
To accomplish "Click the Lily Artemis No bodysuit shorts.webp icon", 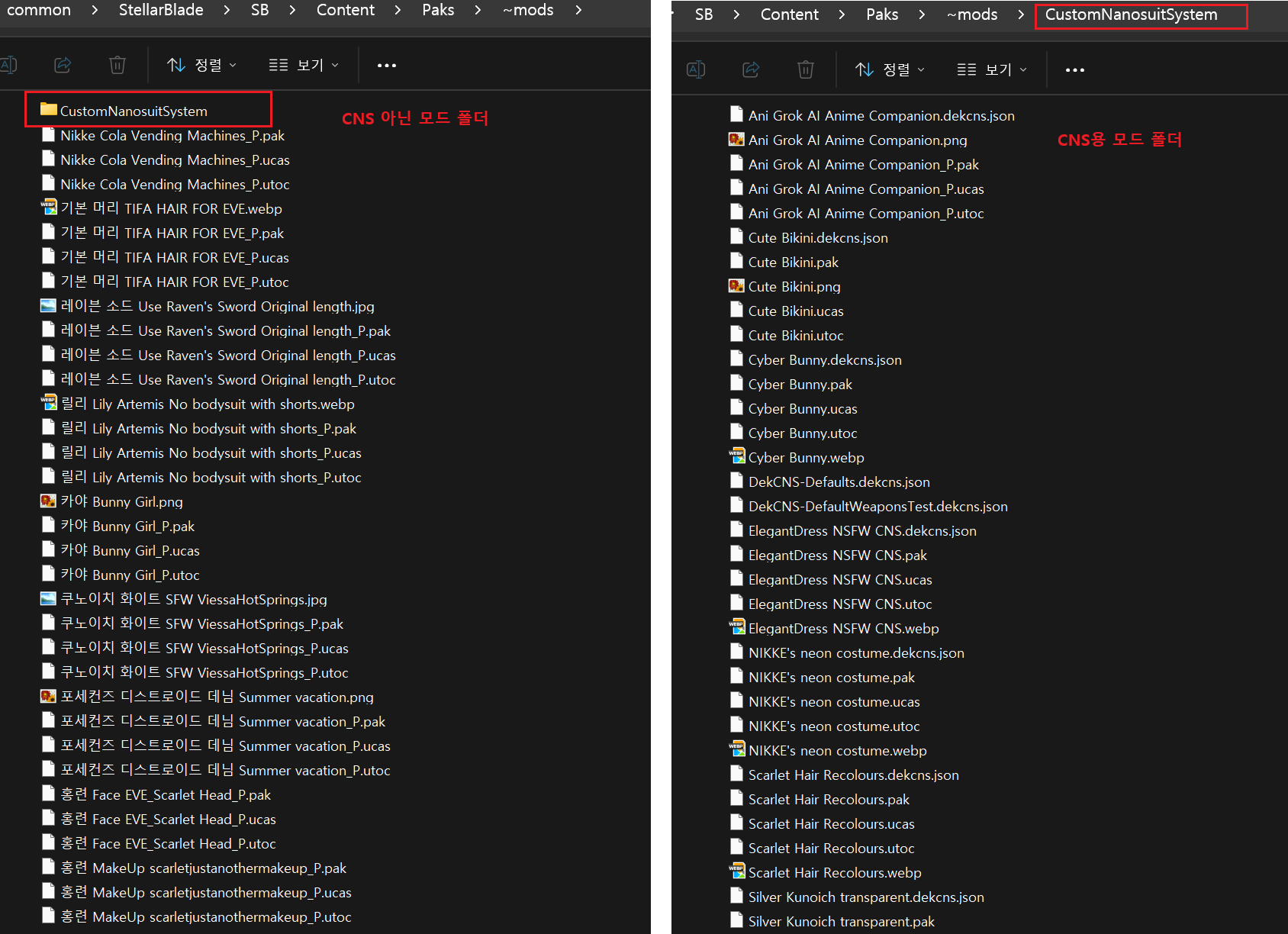I will (x=48, y=403).
